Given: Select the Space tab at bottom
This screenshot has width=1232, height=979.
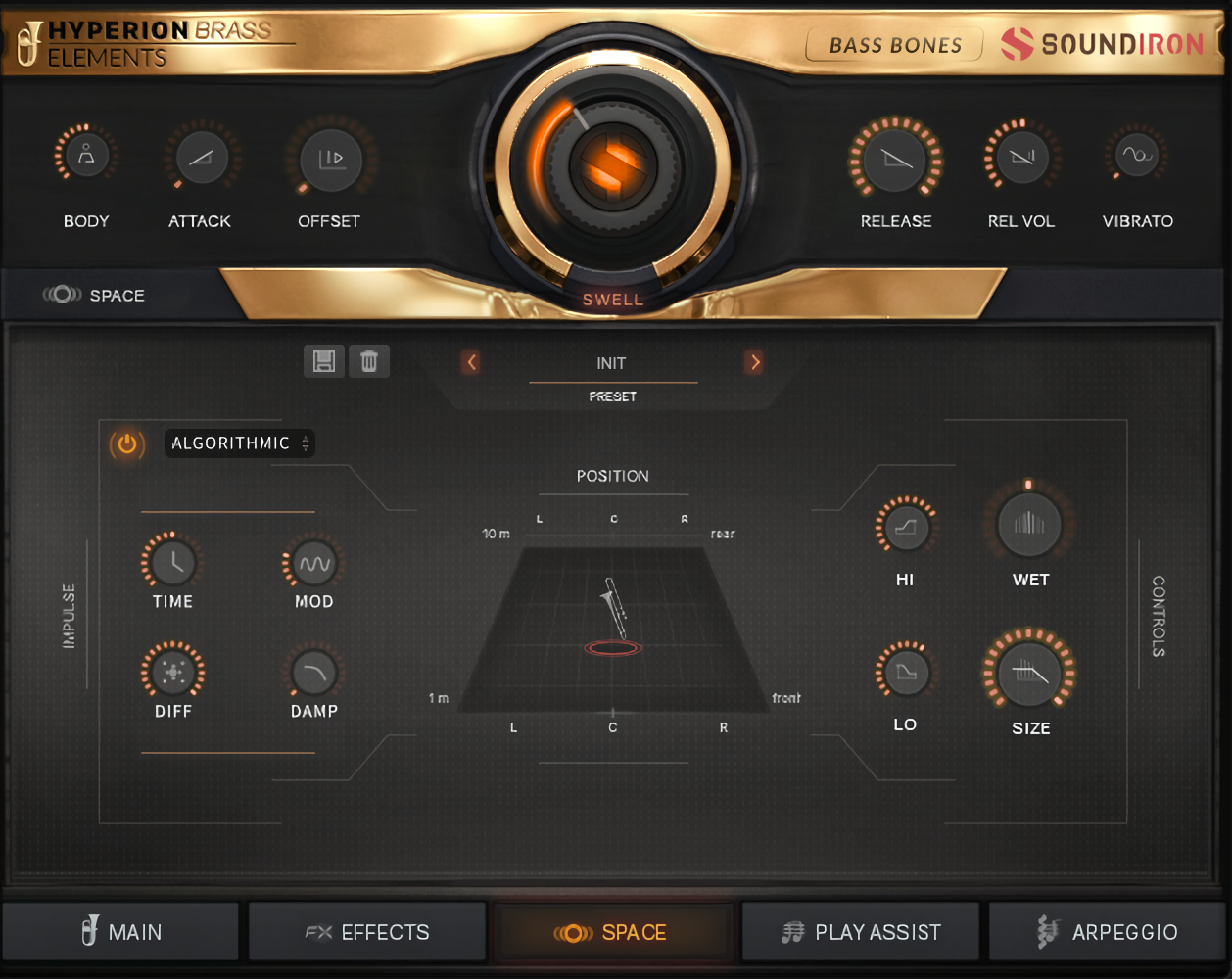Looking at the screenshot, I should (x=612, y=931).
